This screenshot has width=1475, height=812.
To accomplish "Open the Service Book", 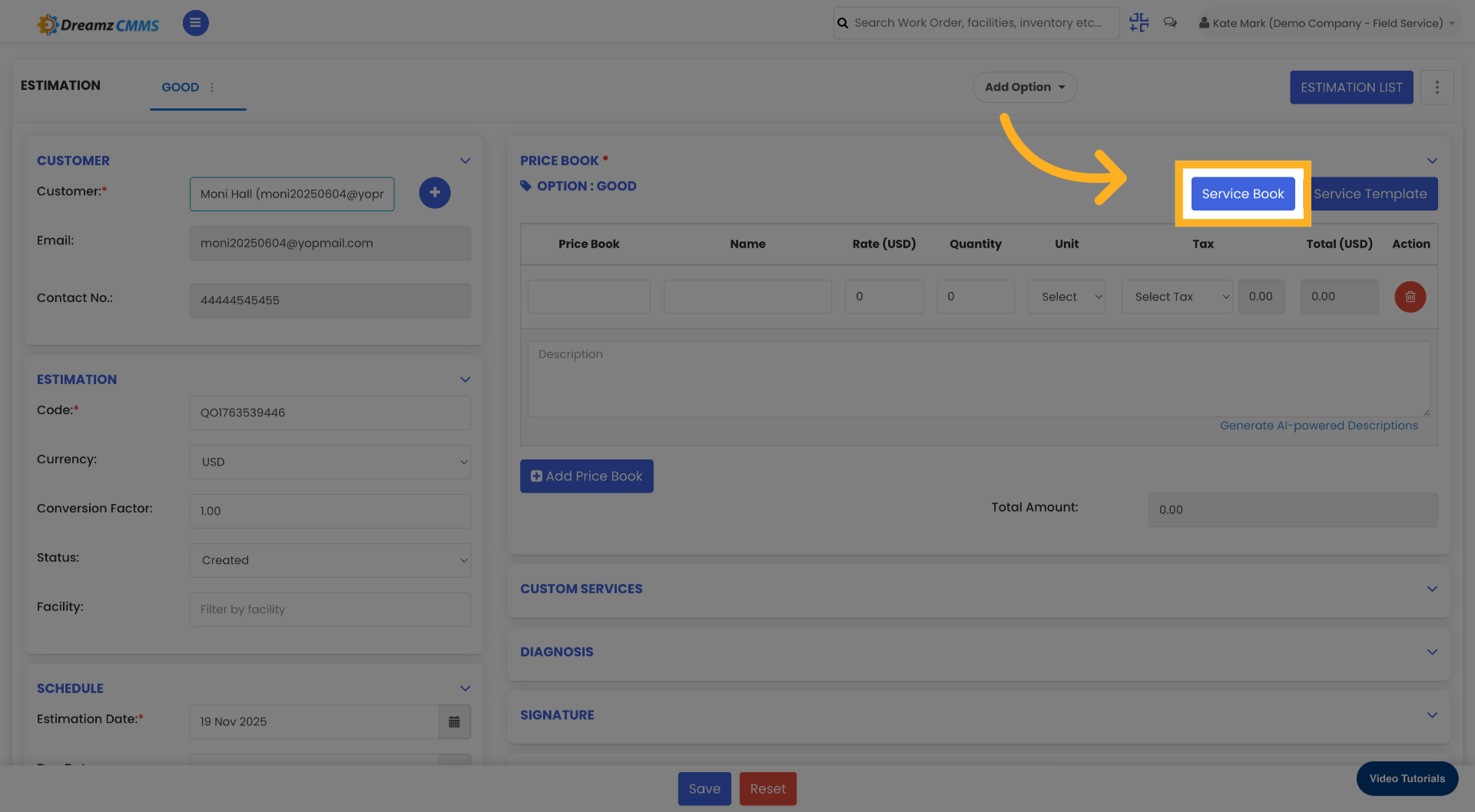I will point(1243,194).
